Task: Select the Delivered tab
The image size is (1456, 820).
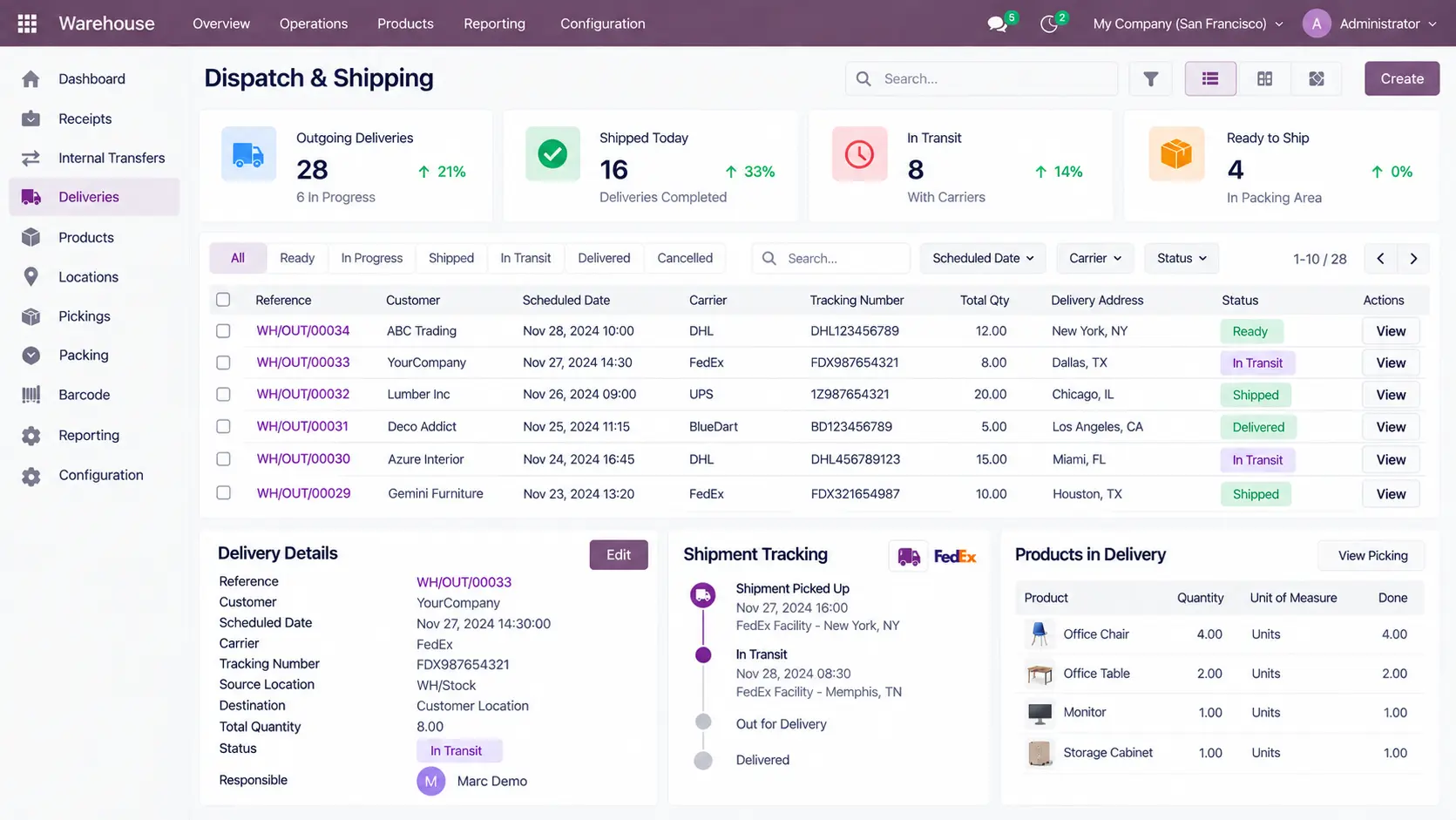Action: [604, 258]
